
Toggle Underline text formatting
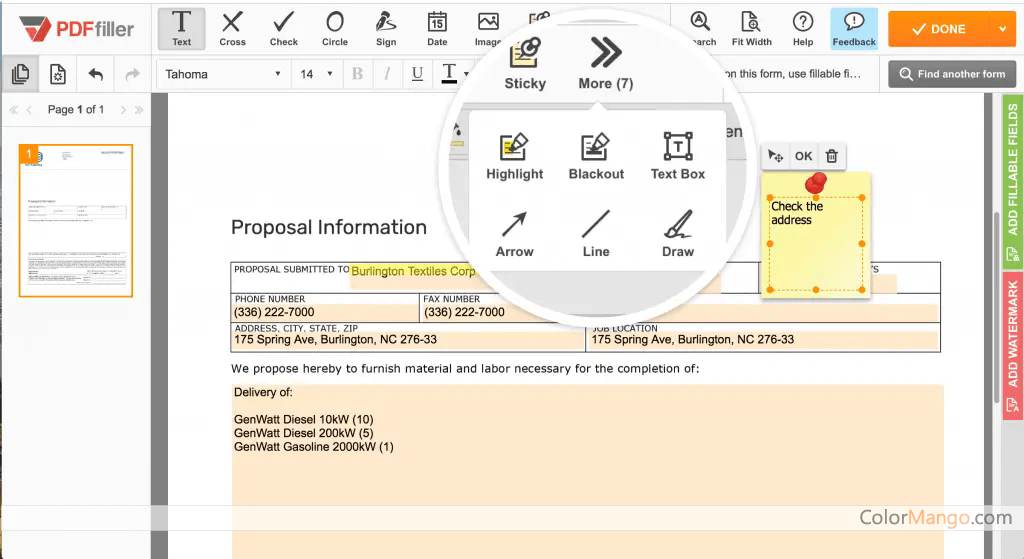(x=417, y=74)
